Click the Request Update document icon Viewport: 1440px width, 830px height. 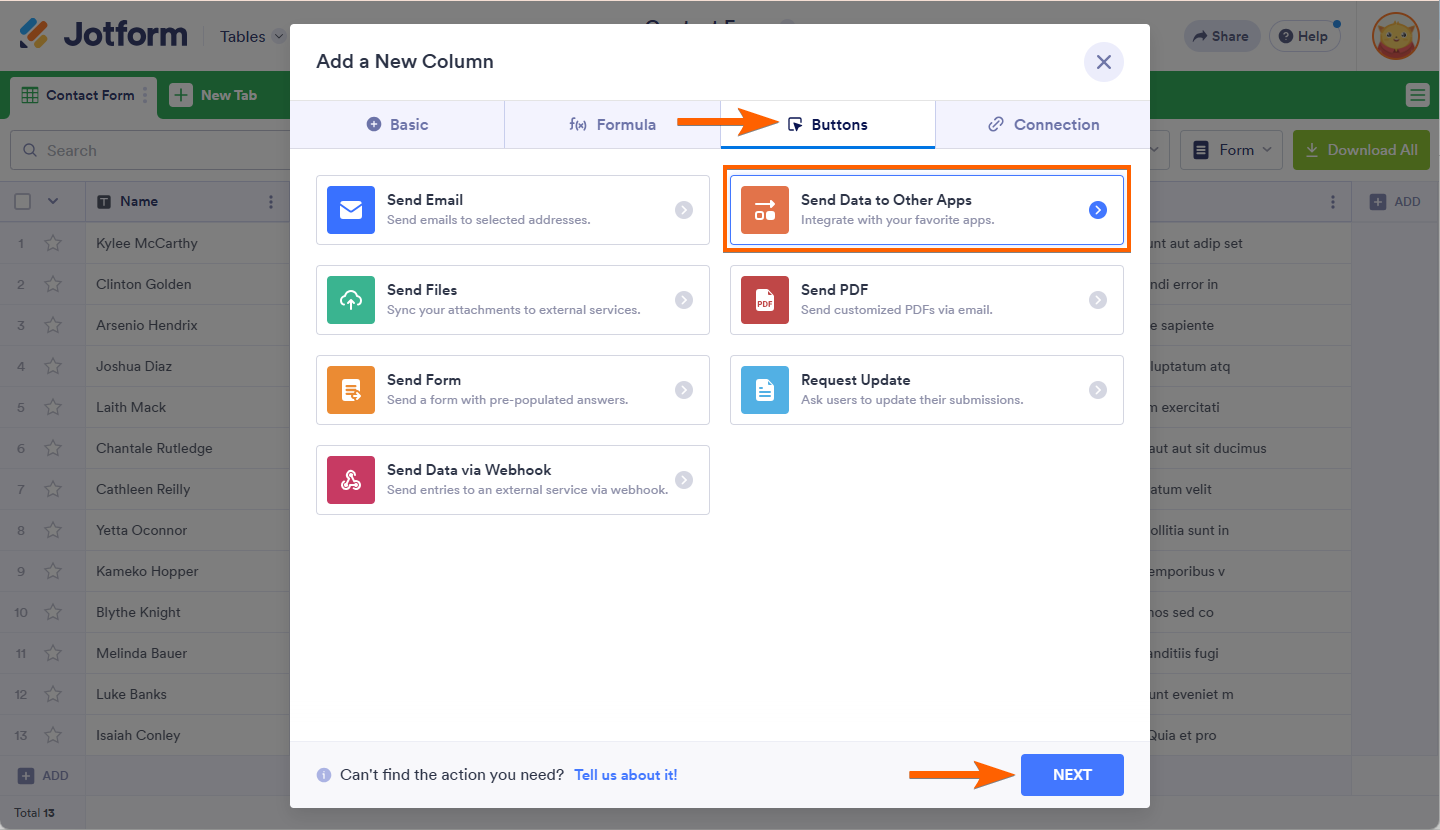pyautogui.click(x=765, y=390)
